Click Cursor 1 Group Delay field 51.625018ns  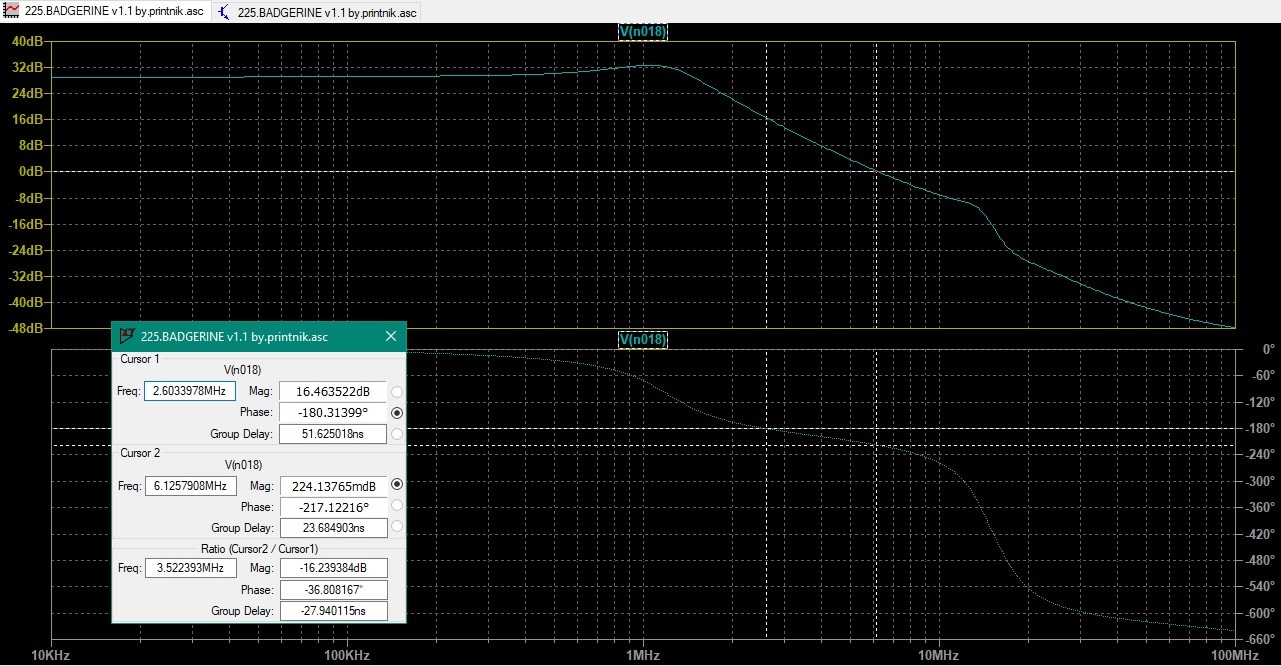333,433
